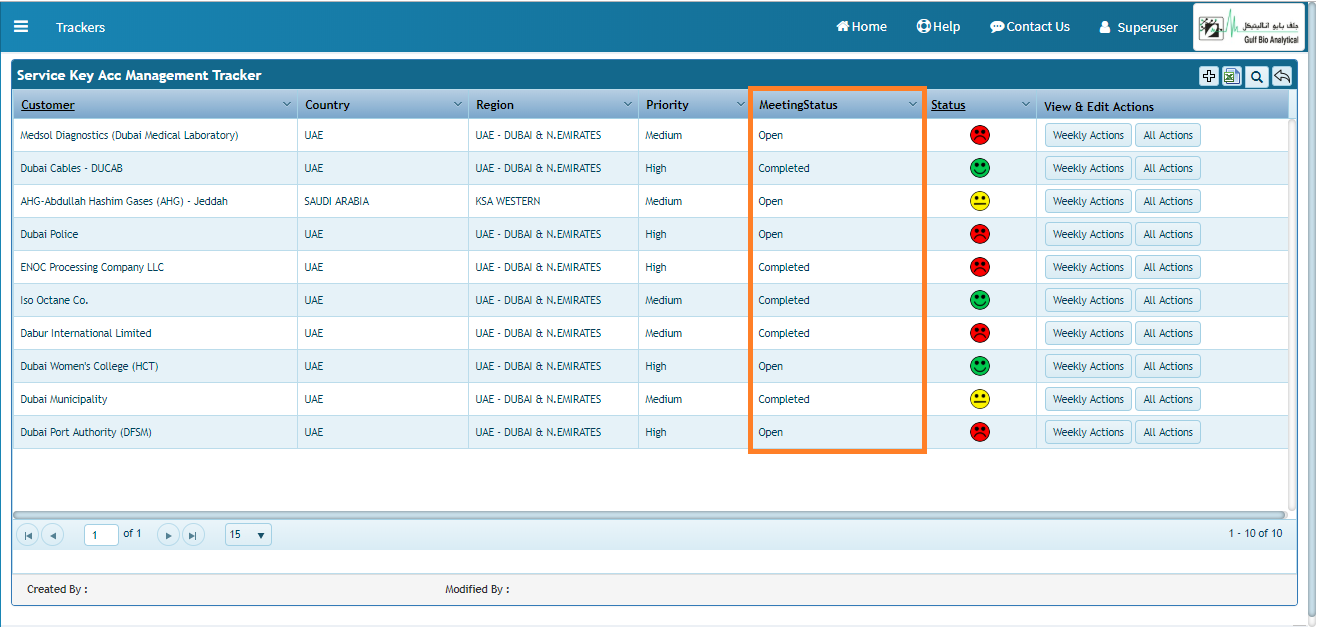Select the Dubai Municipality customer cell
The height and width of the screenshot is (627, 1317).
tap(155, 399)
